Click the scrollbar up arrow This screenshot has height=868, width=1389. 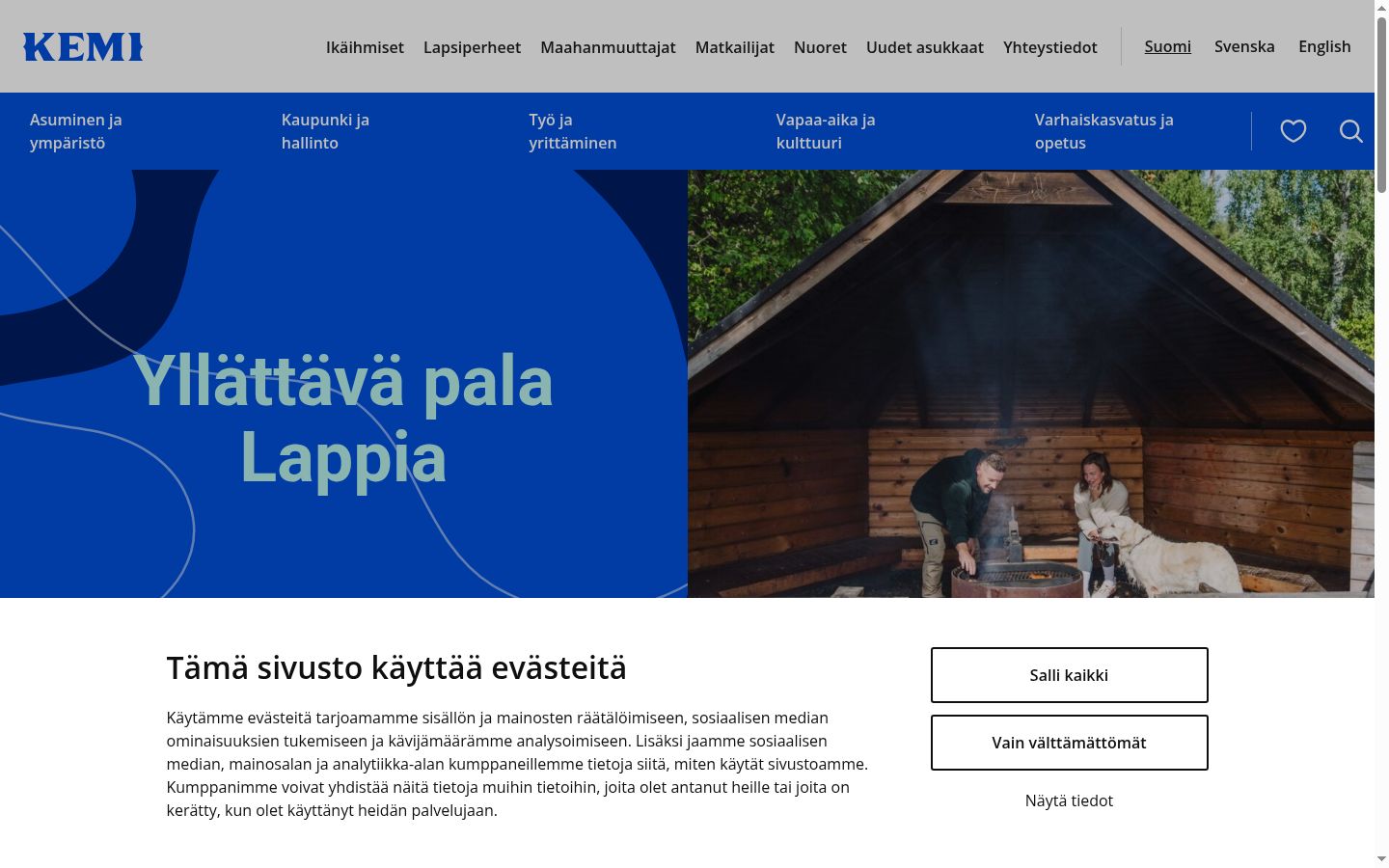(1381, 8)
